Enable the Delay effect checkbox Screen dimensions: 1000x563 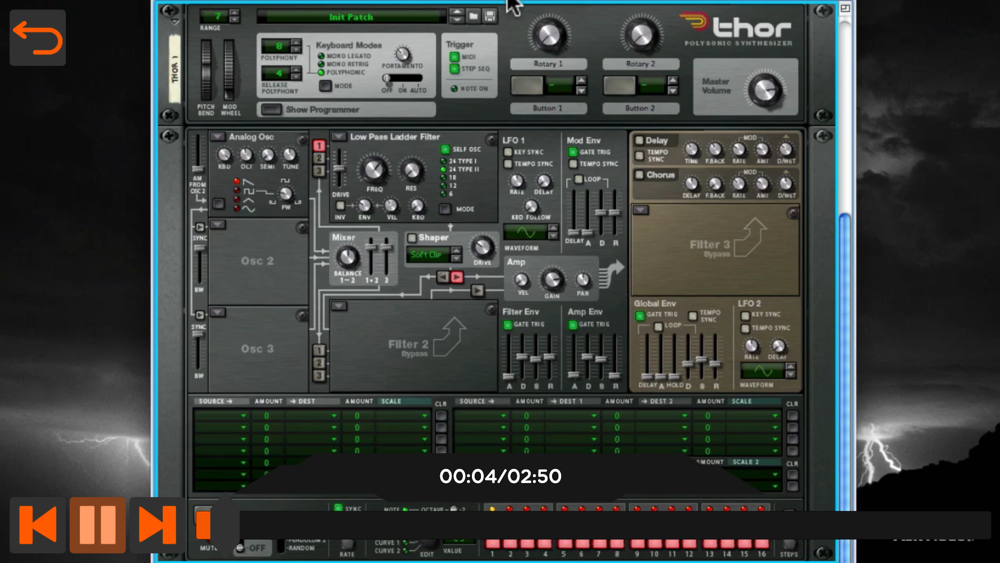pyautogui.click(x=639, y=140)
